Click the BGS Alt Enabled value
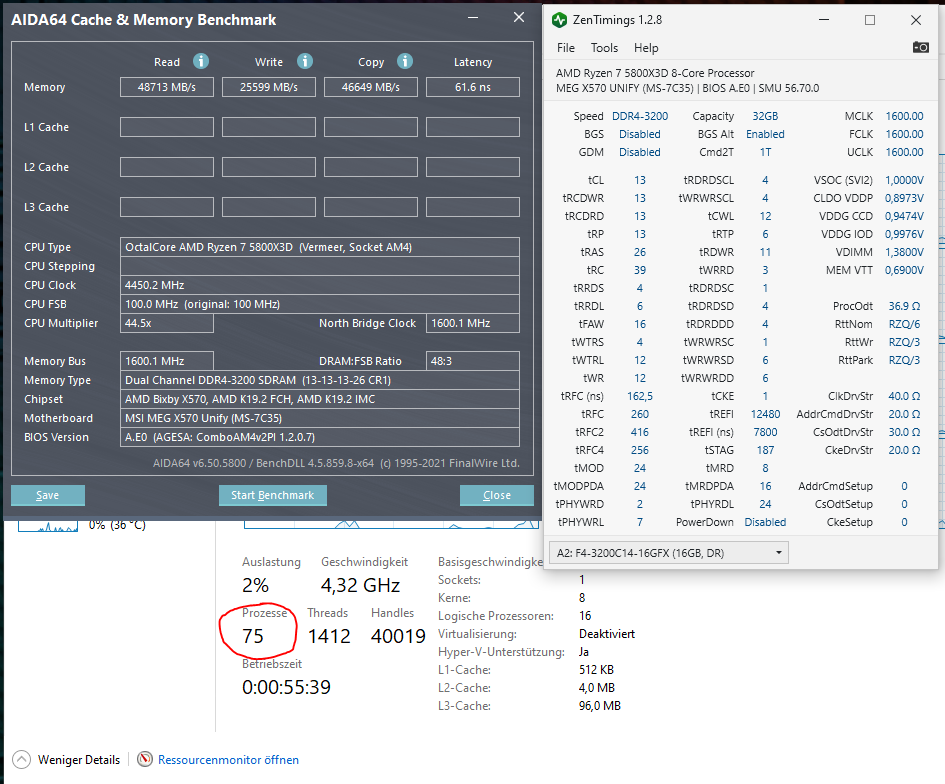This screenshot has height=784, width=945. point(765,134)
